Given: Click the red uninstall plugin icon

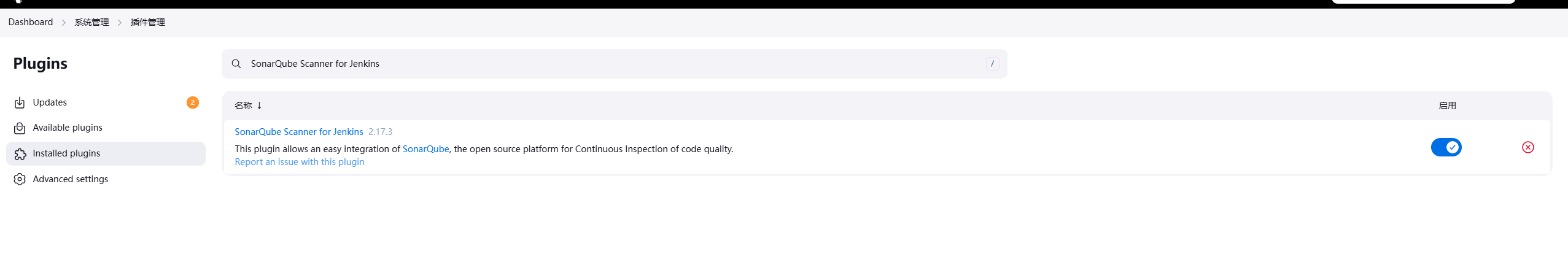Looking at the screenshot, I should coord(1527,147).
